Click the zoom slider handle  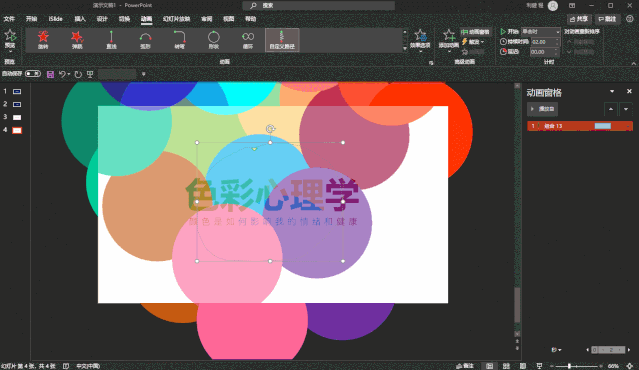click(569, 366)
